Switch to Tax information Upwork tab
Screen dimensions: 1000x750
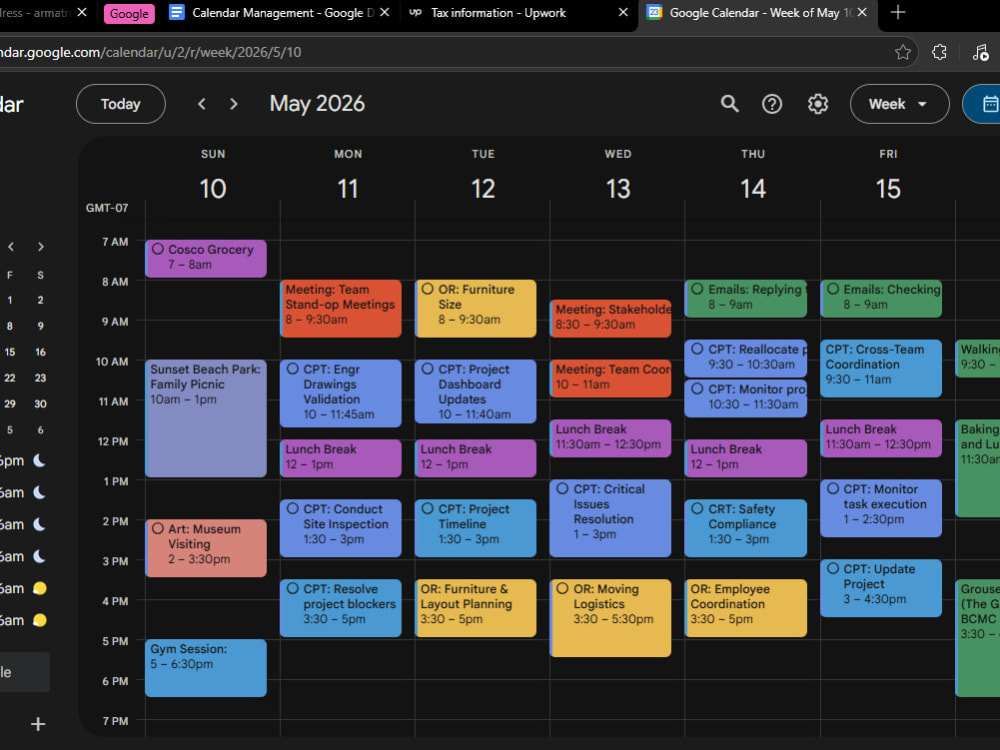pos(517,12)
